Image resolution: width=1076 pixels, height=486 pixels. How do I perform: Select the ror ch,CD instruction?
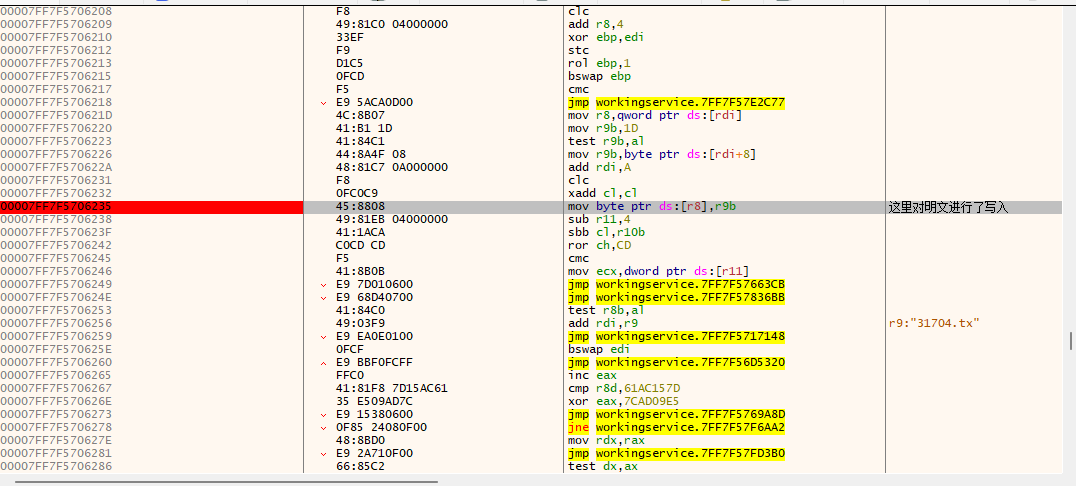(600, 246)
